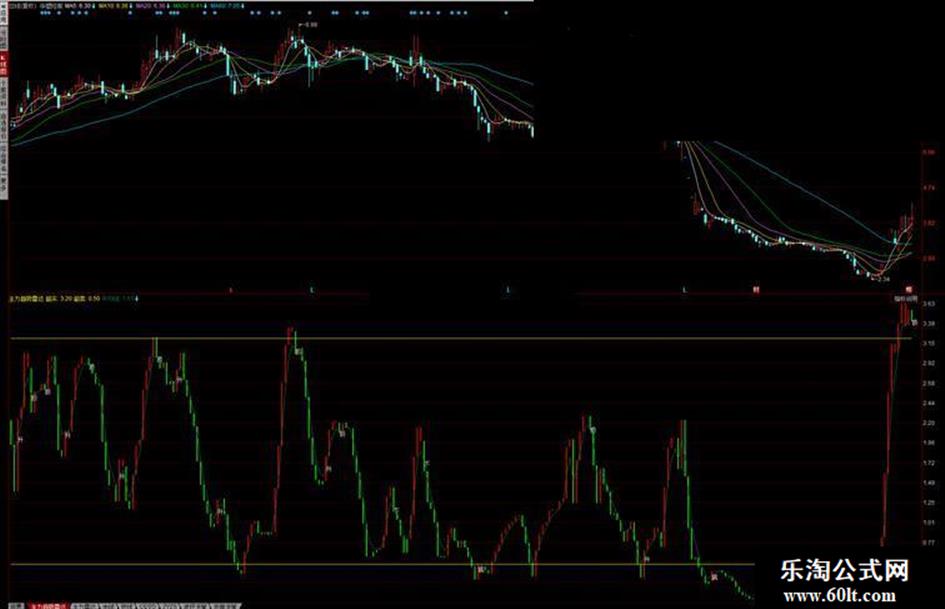Click the 超卖 0.50 indicator value
The image size is (945, 609).
point(87,298)
